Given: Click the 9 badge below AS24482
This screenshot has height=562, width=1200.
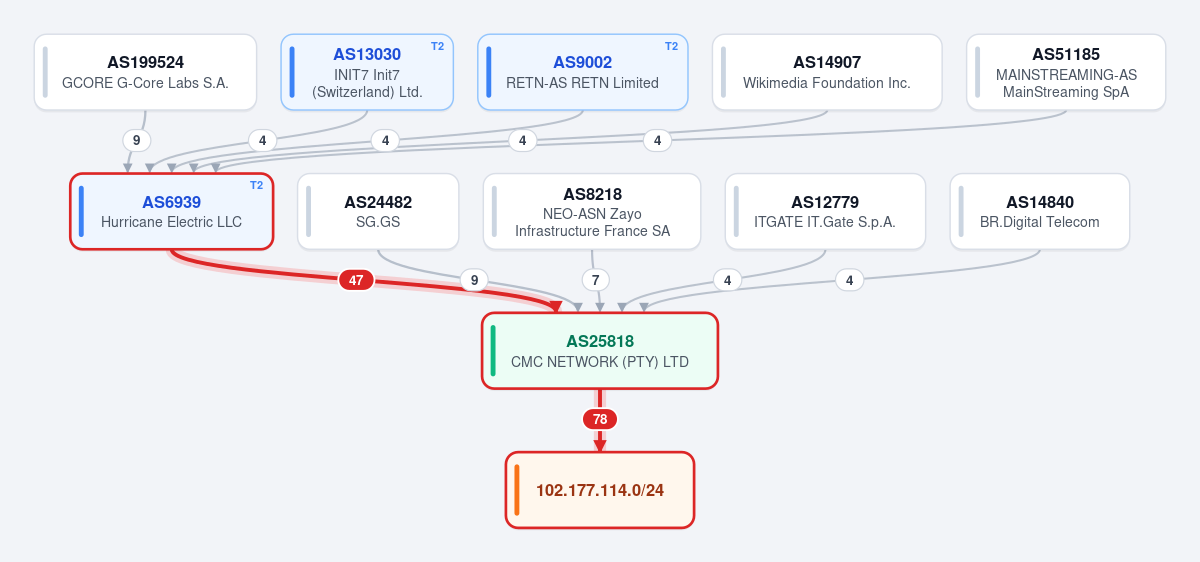Looking at the screenshot, I should (474, 280).
